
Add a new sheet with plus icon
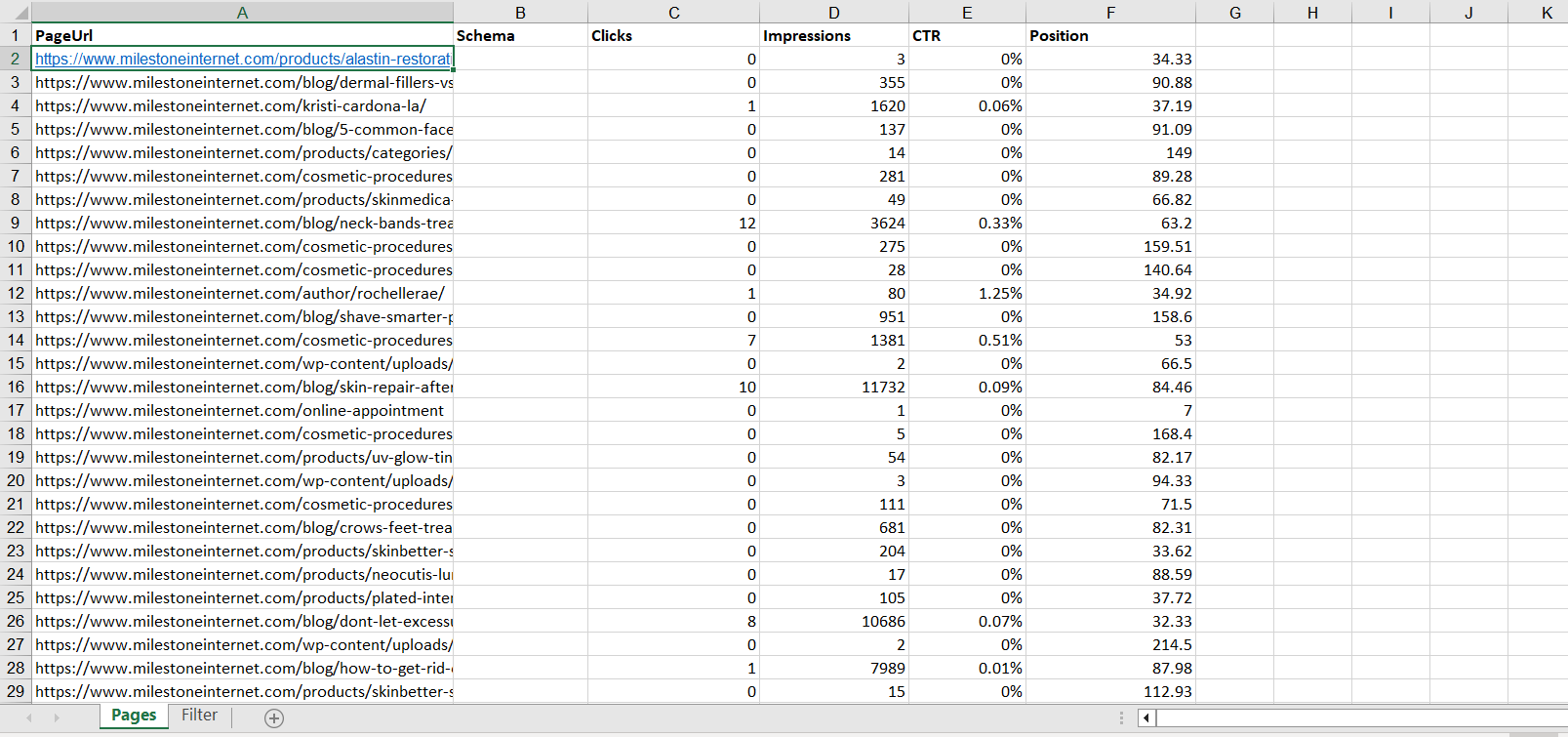pos(274,718)
